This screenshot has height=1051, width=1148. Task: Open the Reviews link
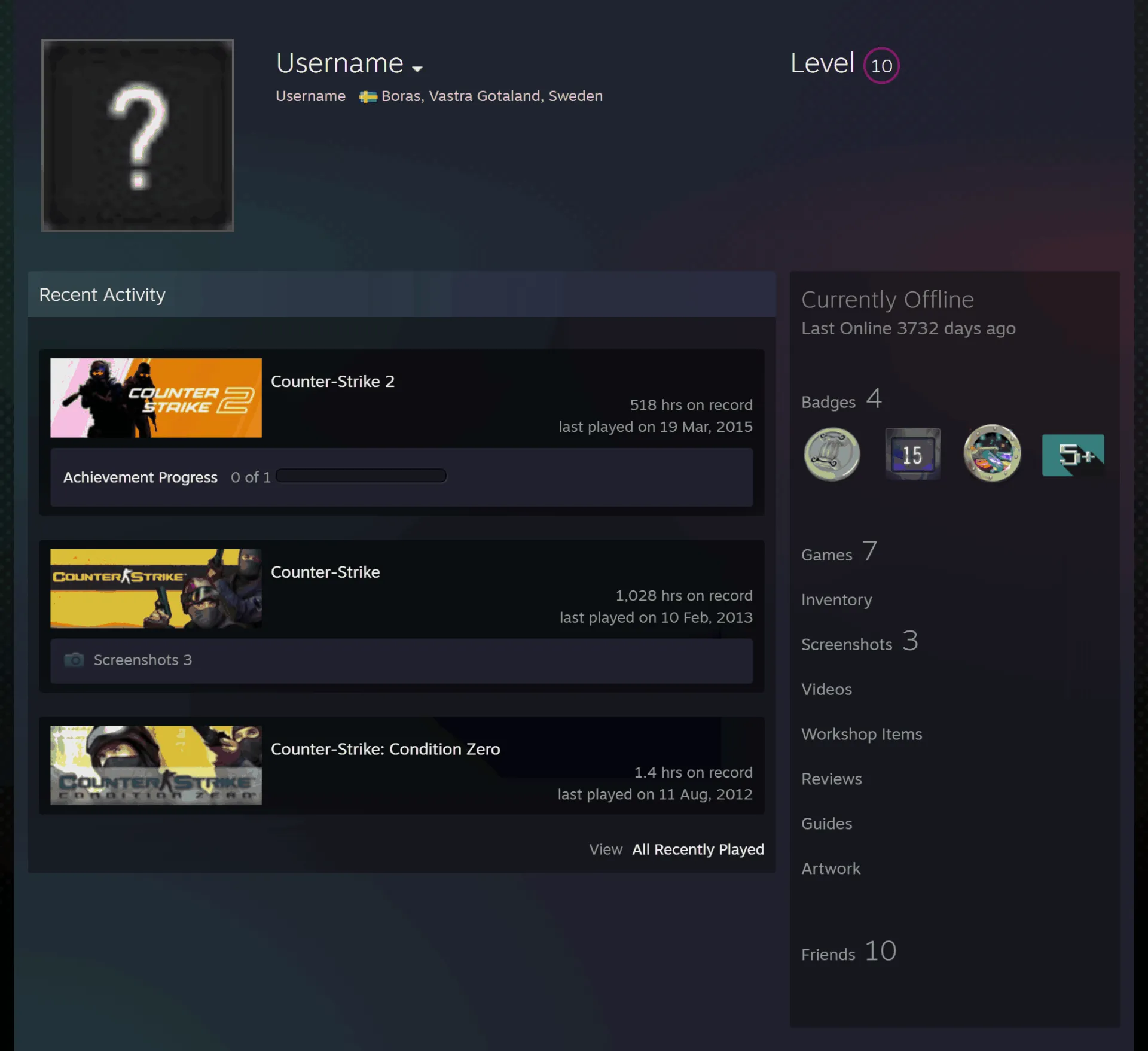tap(831, 779)
